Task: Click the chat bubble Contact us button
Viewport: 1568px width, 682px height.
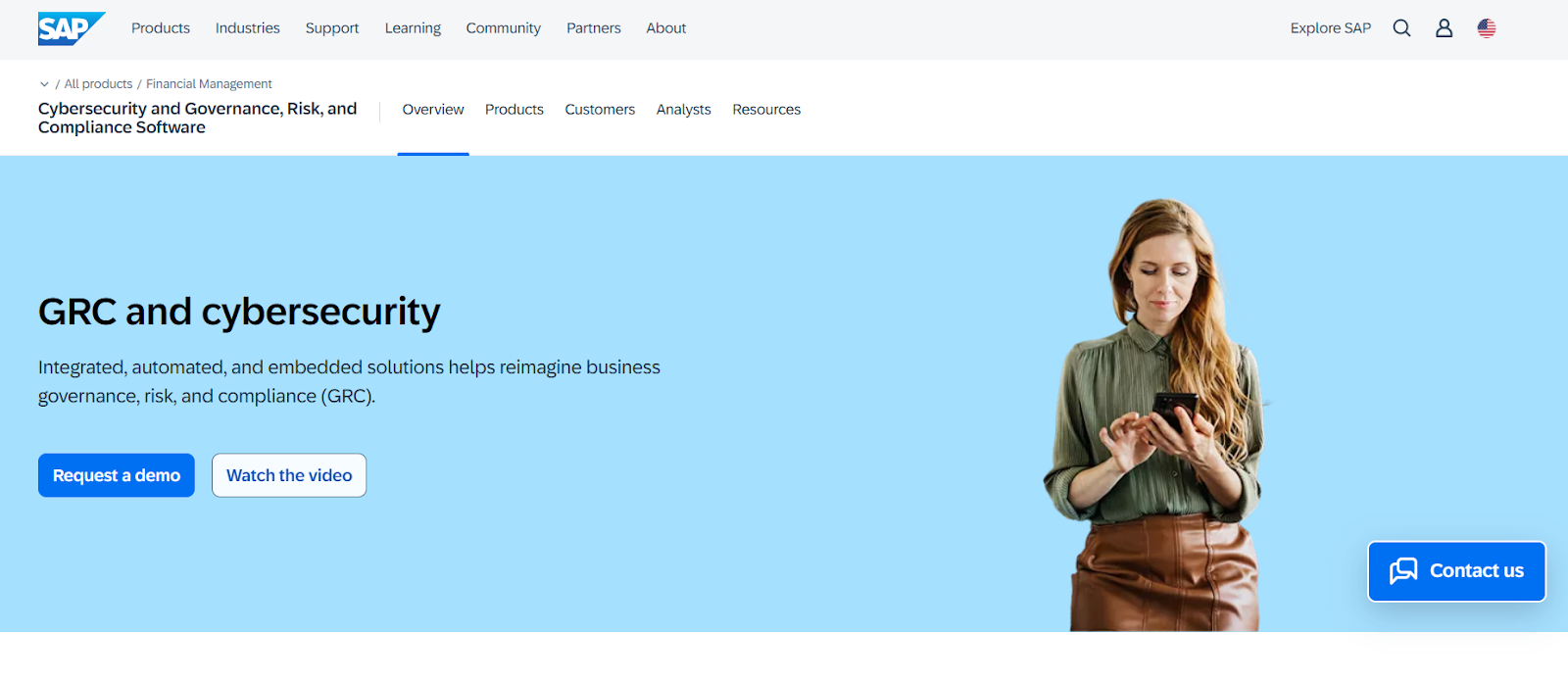Action: coord(1456,571)
